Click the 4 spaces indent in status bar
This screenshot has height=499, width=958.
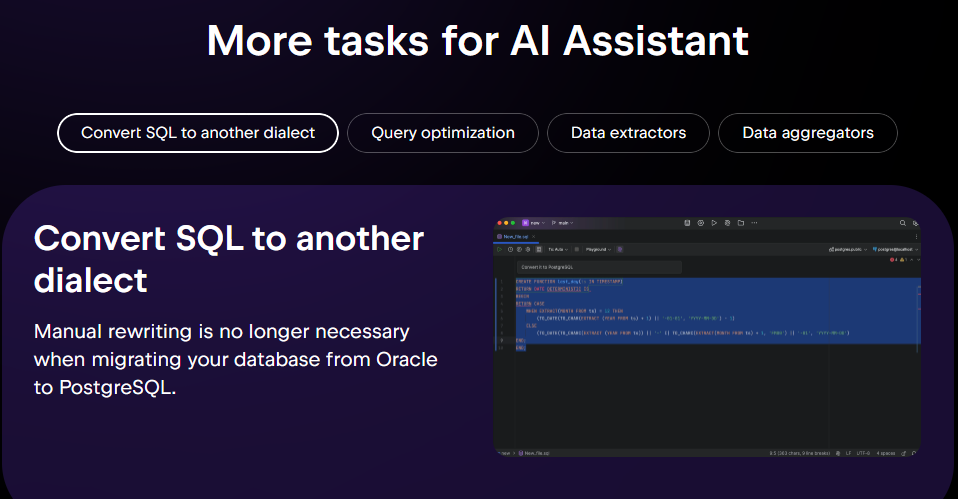click(886, 453)
